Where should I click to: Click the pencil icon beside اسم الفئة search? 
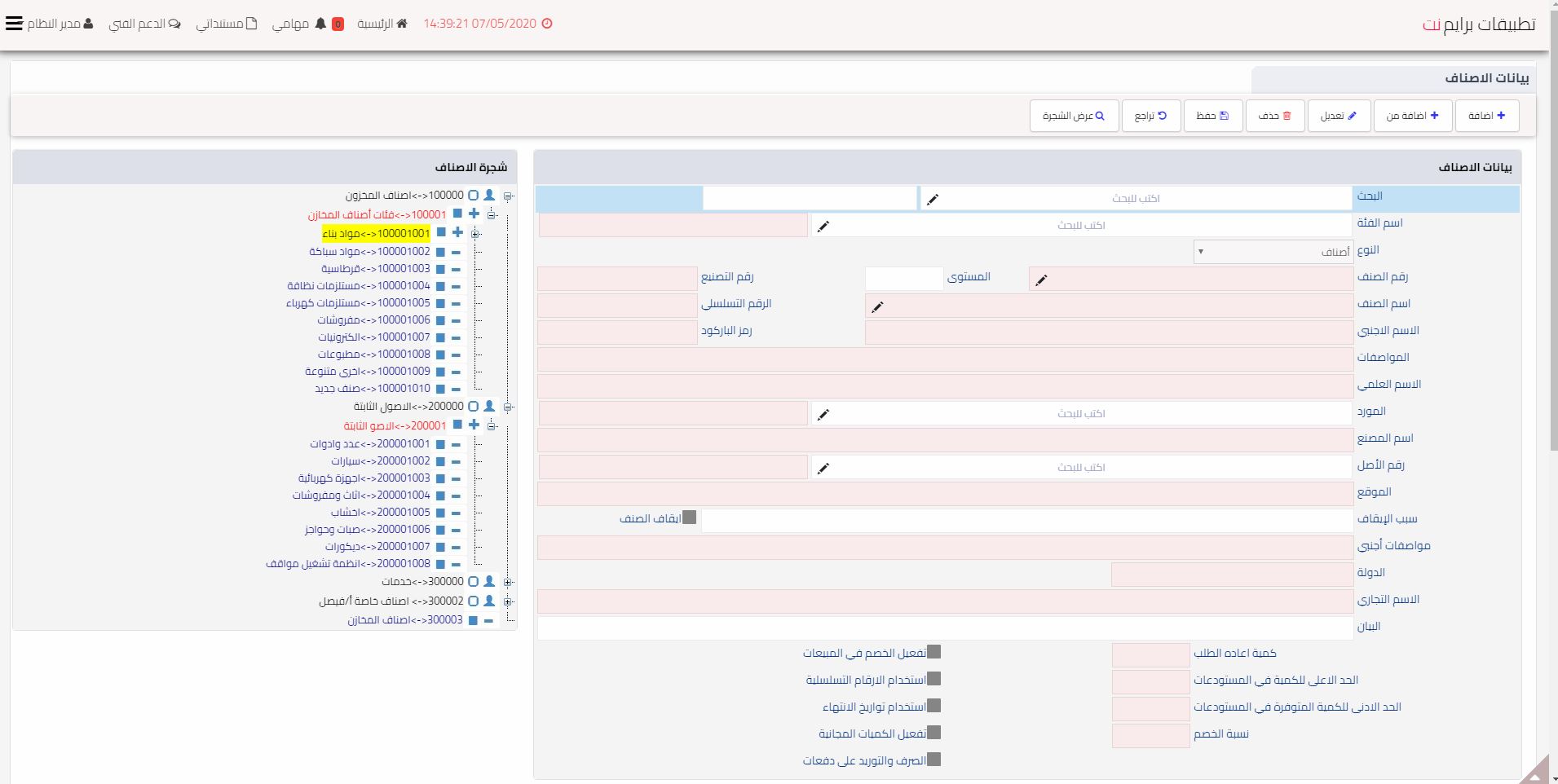[823, 226]
